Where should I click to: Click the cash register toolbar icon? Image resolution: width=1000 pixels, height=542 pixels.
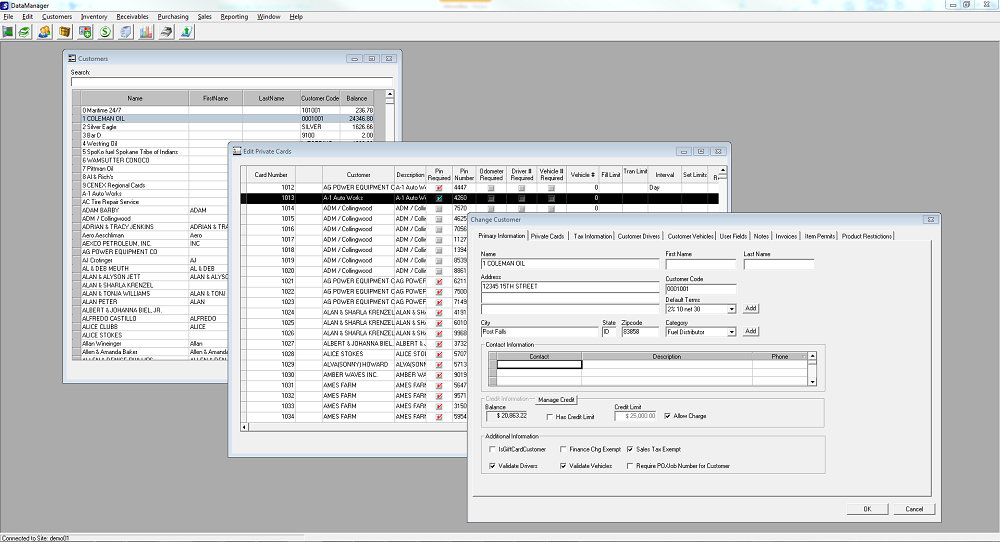click(166, 32)
